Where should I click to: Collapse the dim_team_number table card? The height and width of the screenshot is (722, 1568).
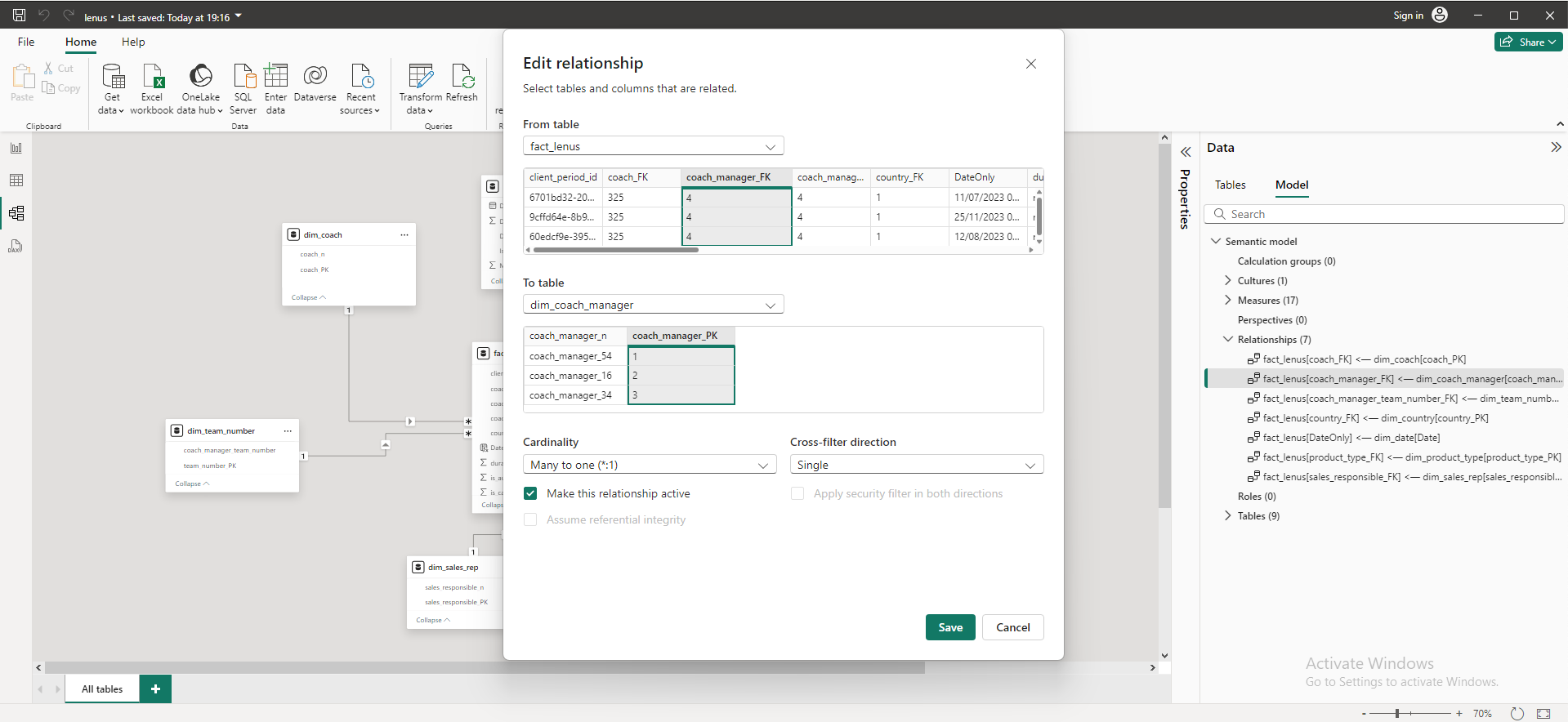(x=192, y=484)
